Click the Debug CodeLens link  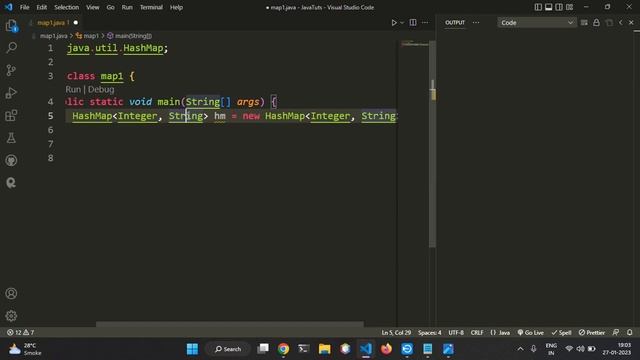tap(101, 89)
